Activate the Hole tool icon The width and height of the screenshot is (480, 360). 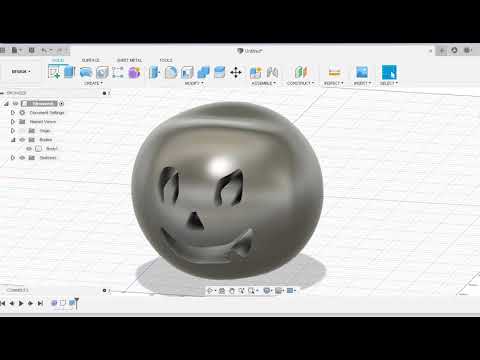[102, 72]
